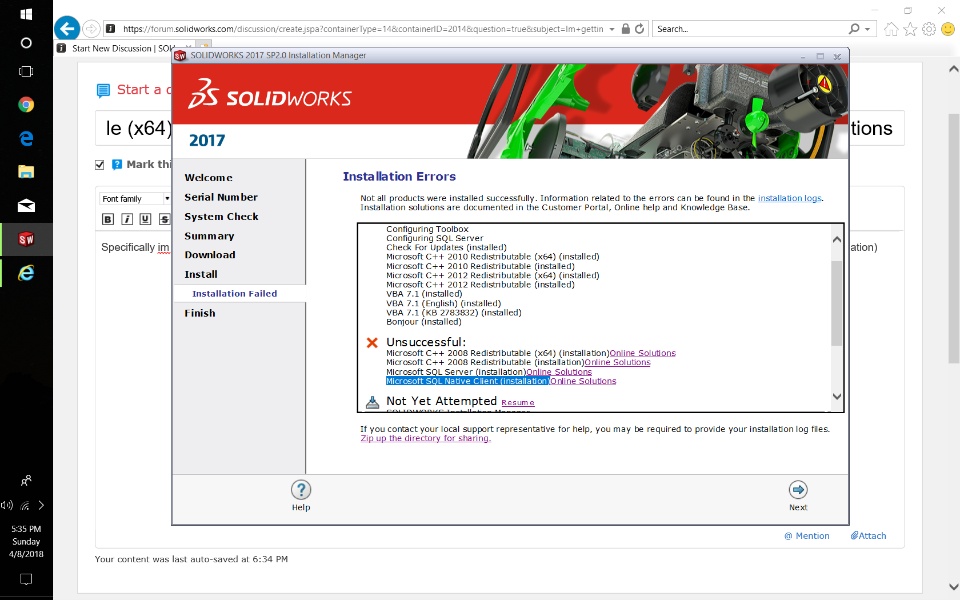Toggle Underline formatting in forum editor
The height and width of the screenshot is (600, 960).
click(145, 219)
